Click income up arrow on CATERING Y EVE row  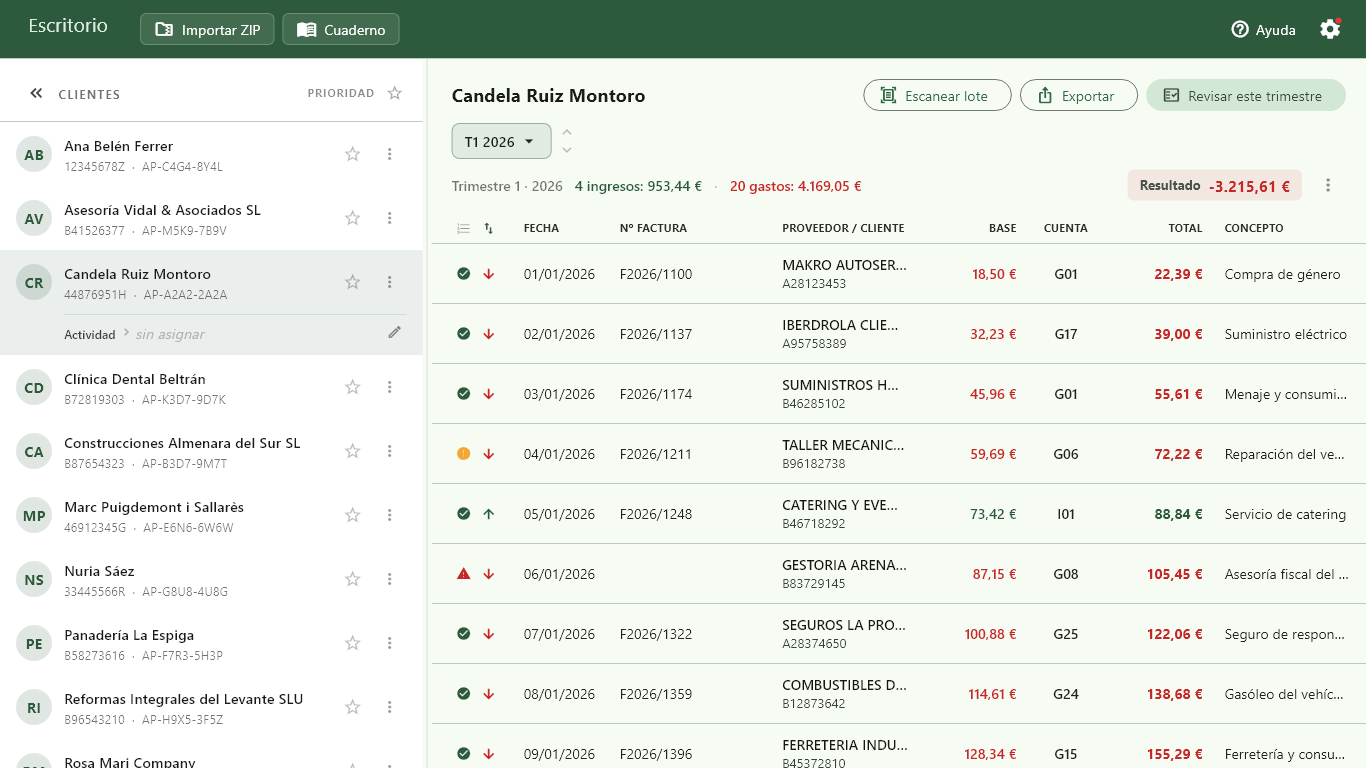489,514
